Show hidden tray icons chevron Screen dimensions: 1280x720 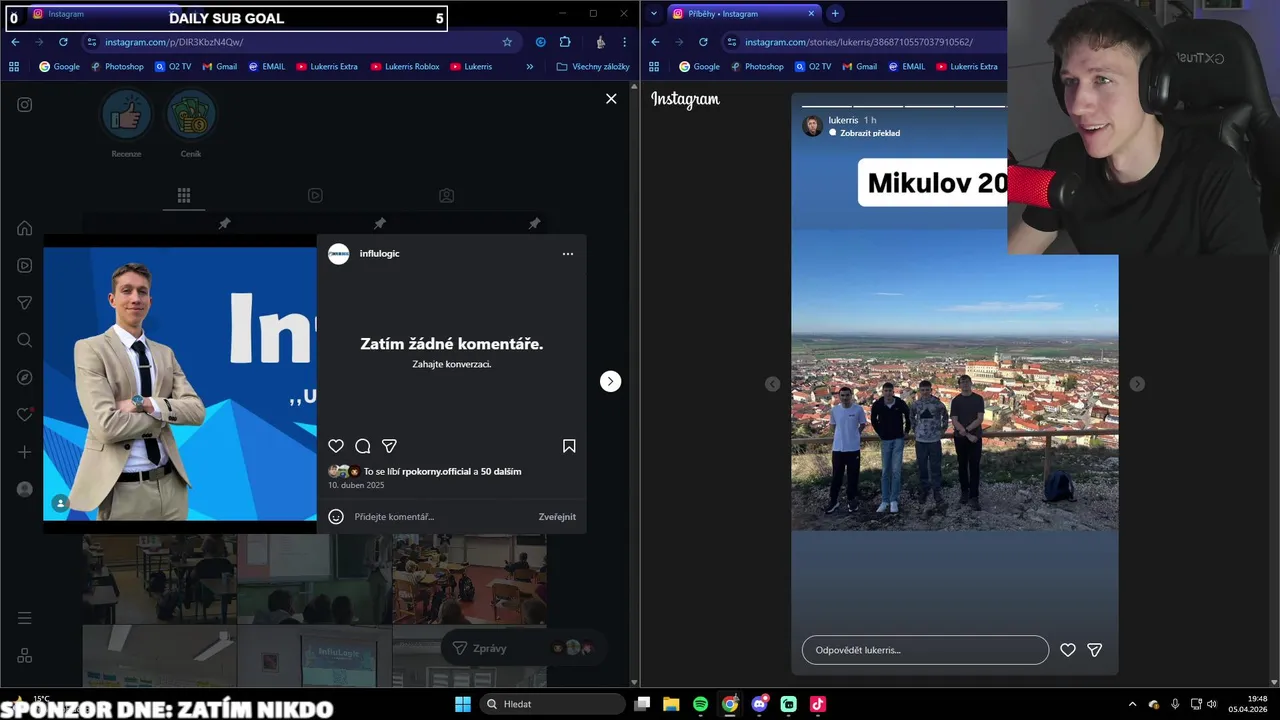(1132, 704)
